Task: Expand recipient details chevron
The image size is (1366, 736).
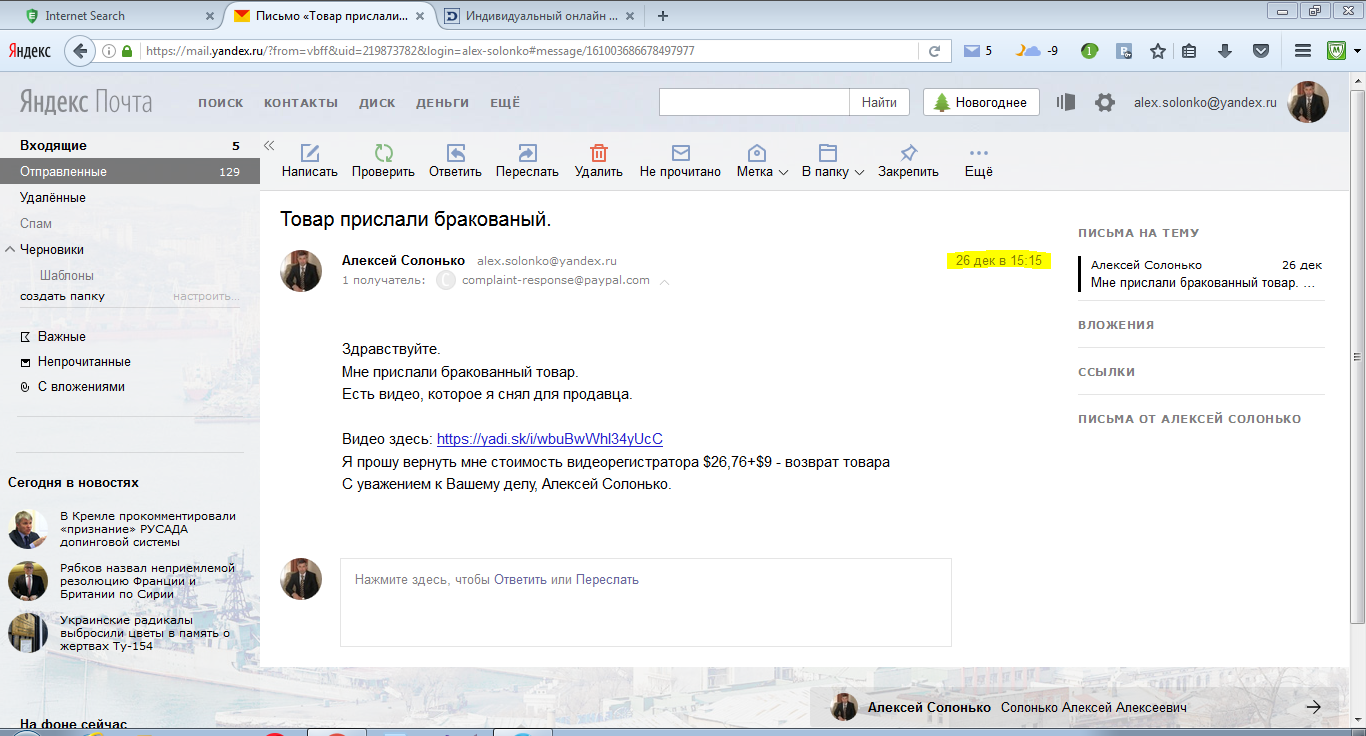Action: click(x=664, y=282)
